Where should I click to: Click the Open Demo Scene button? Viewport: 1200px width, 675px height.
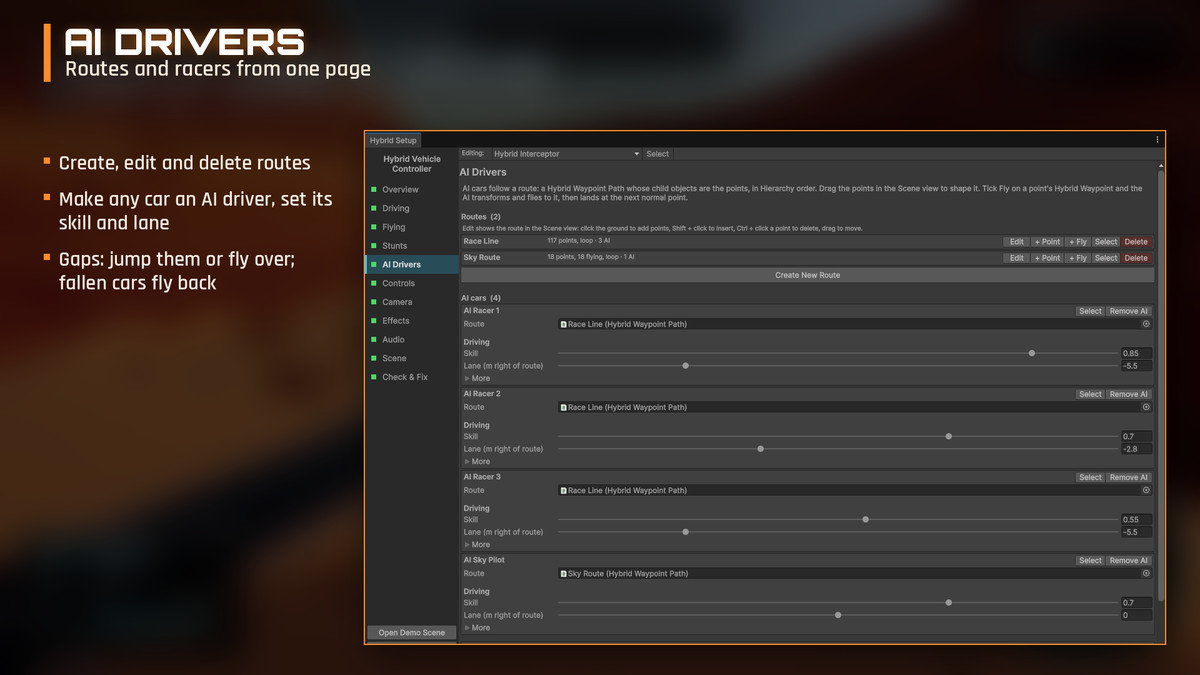pos(412,632)
